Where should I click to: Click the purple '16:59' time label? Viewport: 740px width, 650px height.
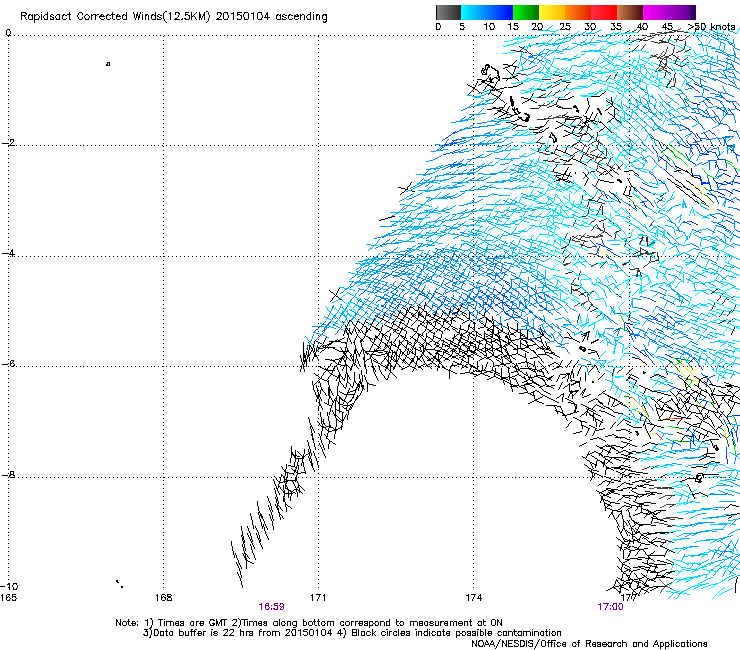[271, 607]
